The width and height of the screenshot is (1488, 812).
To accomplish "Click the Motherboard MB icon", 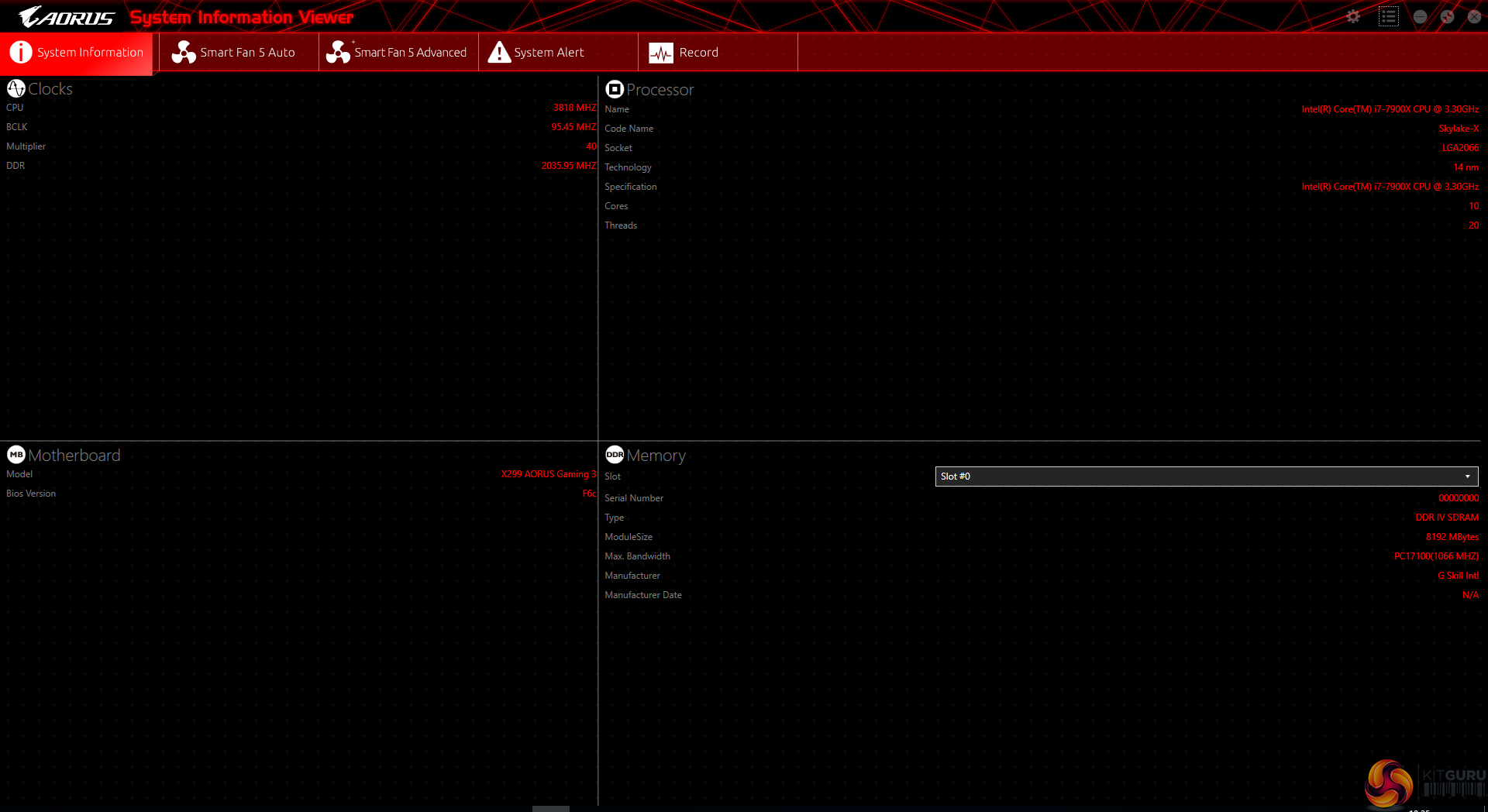I will 16,455.
